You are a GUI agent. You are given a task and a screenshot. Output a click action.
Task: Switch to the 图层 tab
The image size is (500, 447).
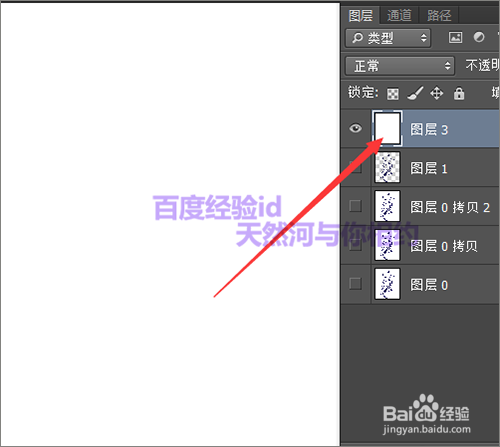[360, 15]
